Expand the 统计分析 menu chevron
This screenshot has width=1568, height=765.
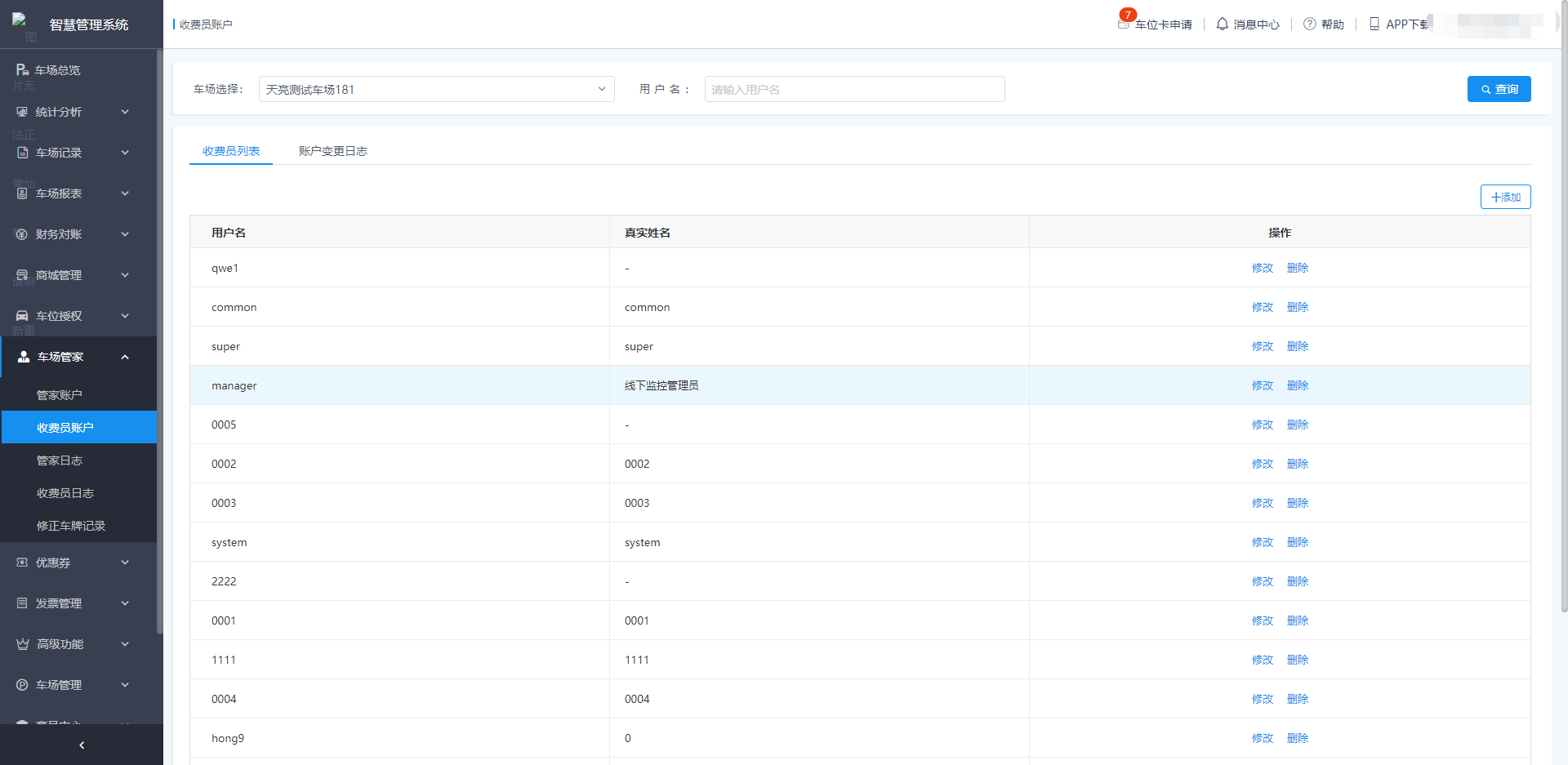pos(125,112)
